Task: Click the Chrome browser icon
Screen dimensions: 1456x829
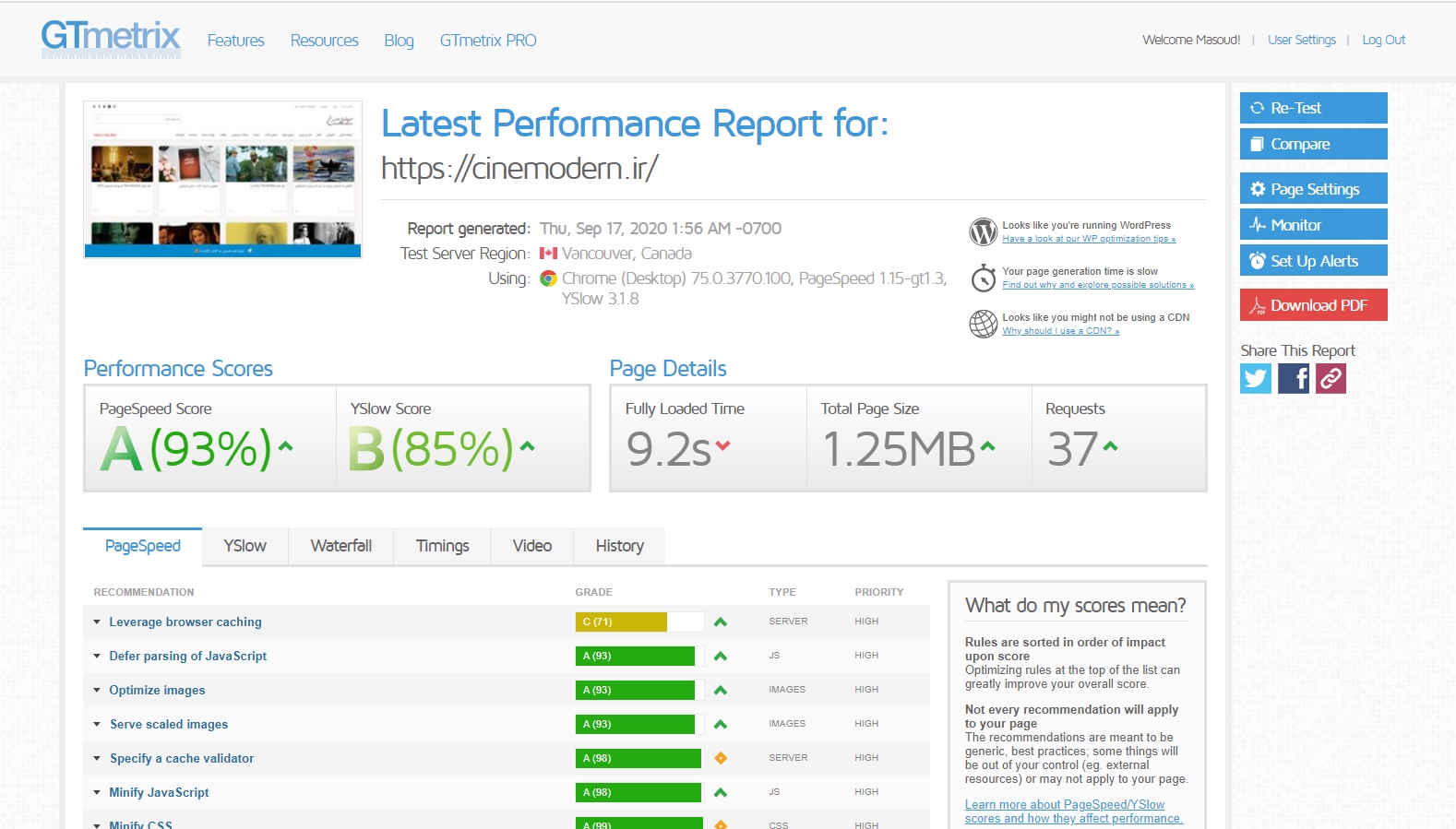Action: click(x=548, y=278)
